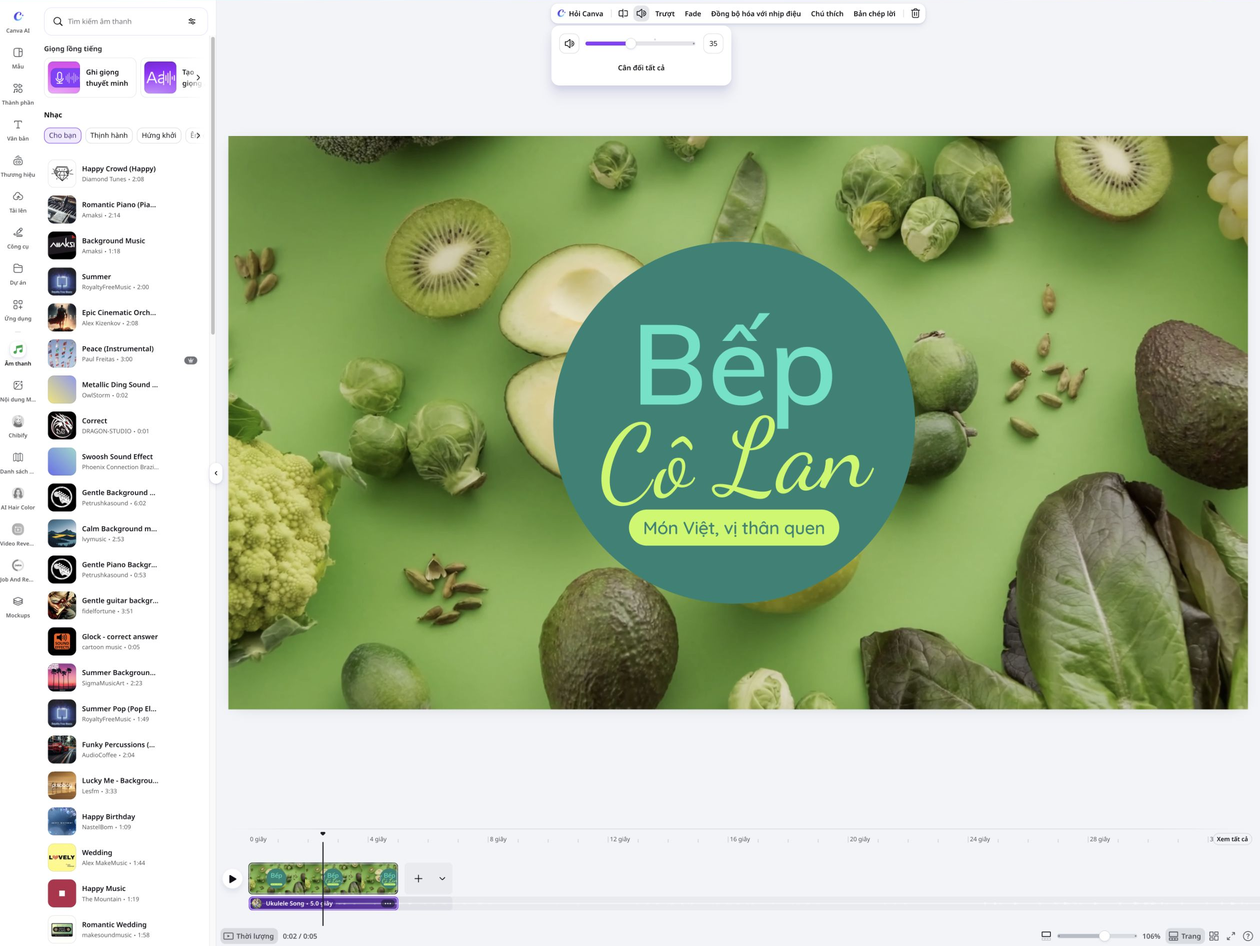Open Ukulele Song audio clip options menu
The image size is (1260, 946).
click(388, 903)
